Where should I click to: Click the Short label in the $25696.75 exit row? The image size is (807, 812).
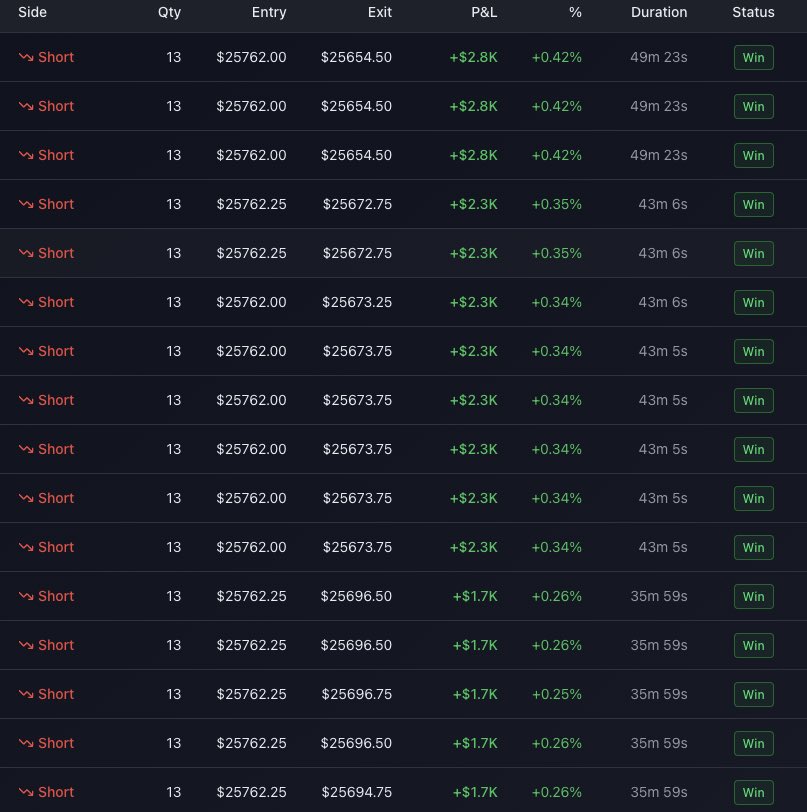point(56,694)
